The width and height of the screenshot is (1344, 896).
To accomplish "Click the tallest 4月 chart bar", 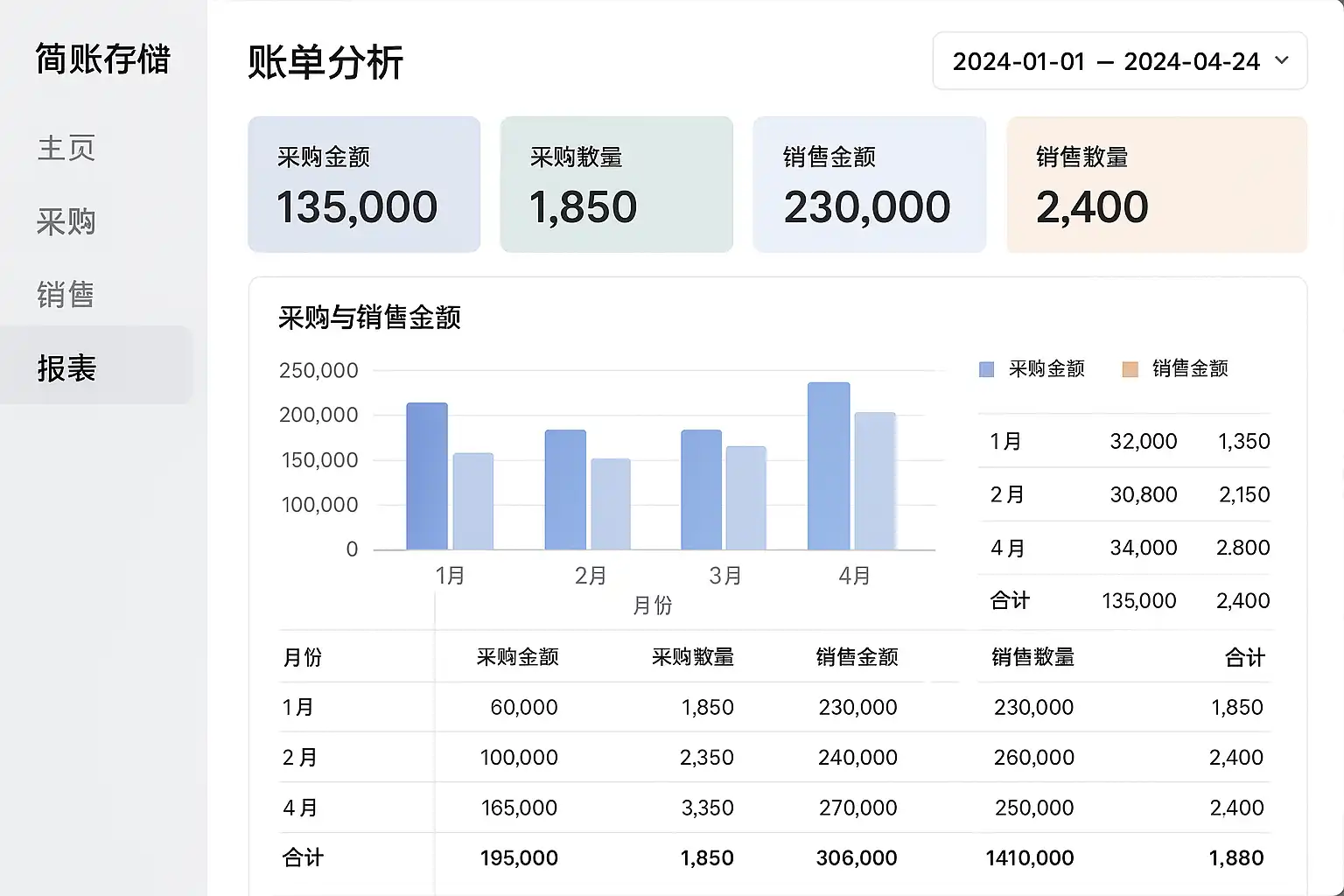I will click(828, 465).
